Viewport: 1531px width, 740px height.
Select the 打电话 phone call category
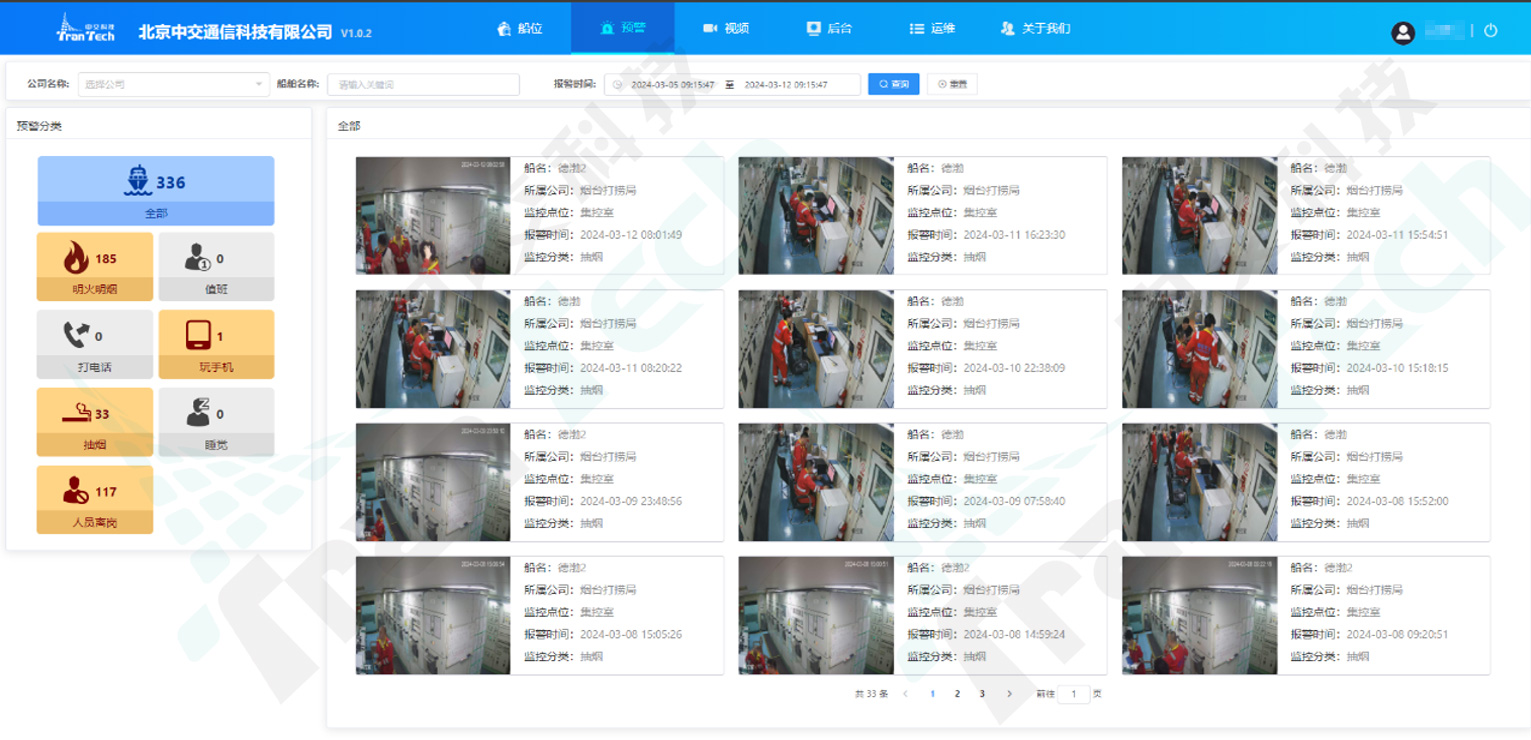(x=95, y=344)
